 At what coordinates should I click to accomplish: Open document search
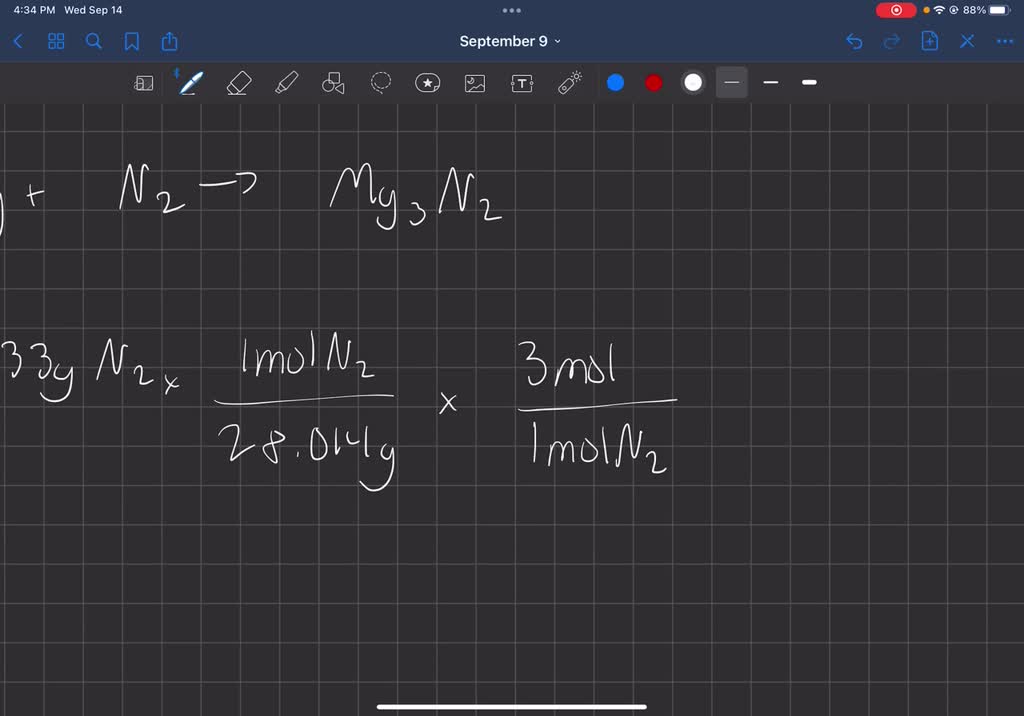click(93, 42)
